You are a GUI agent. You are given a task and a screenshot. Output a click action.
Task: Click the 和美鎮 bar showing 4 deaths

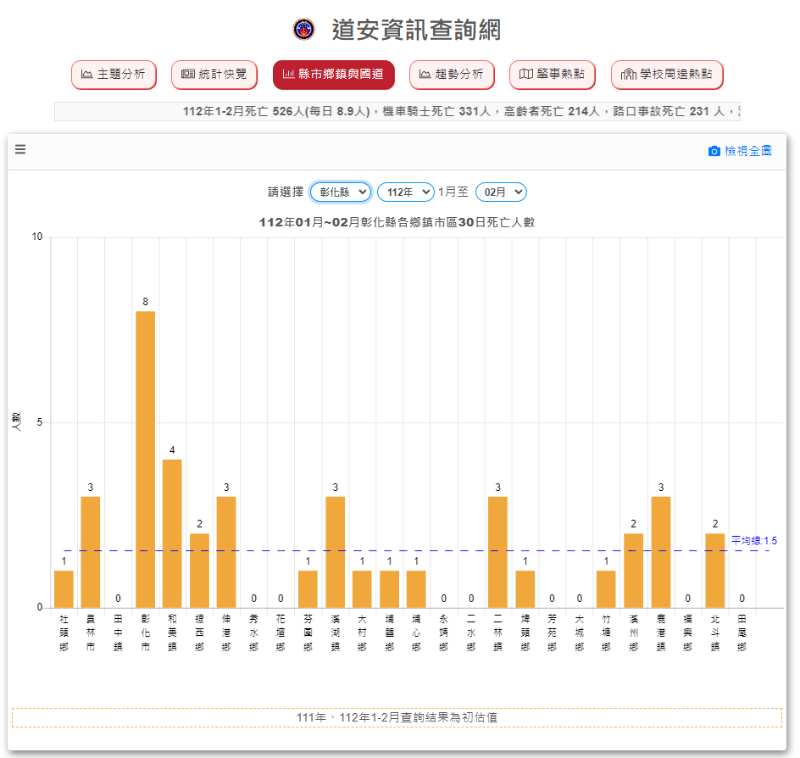172,533
